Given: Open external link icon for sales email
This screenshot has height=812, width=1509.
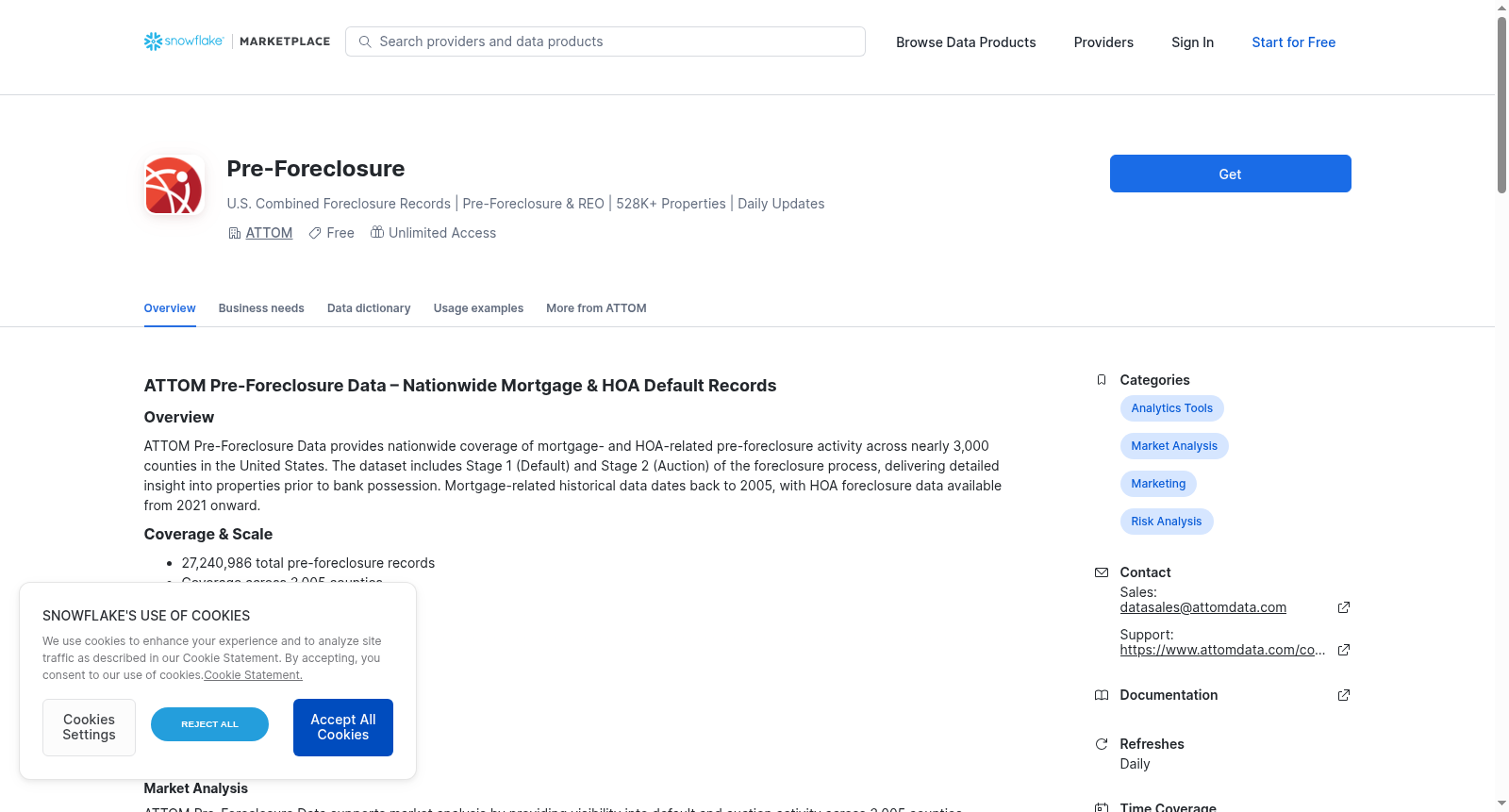Looking at the screenshot, I should click(1344, 607).
